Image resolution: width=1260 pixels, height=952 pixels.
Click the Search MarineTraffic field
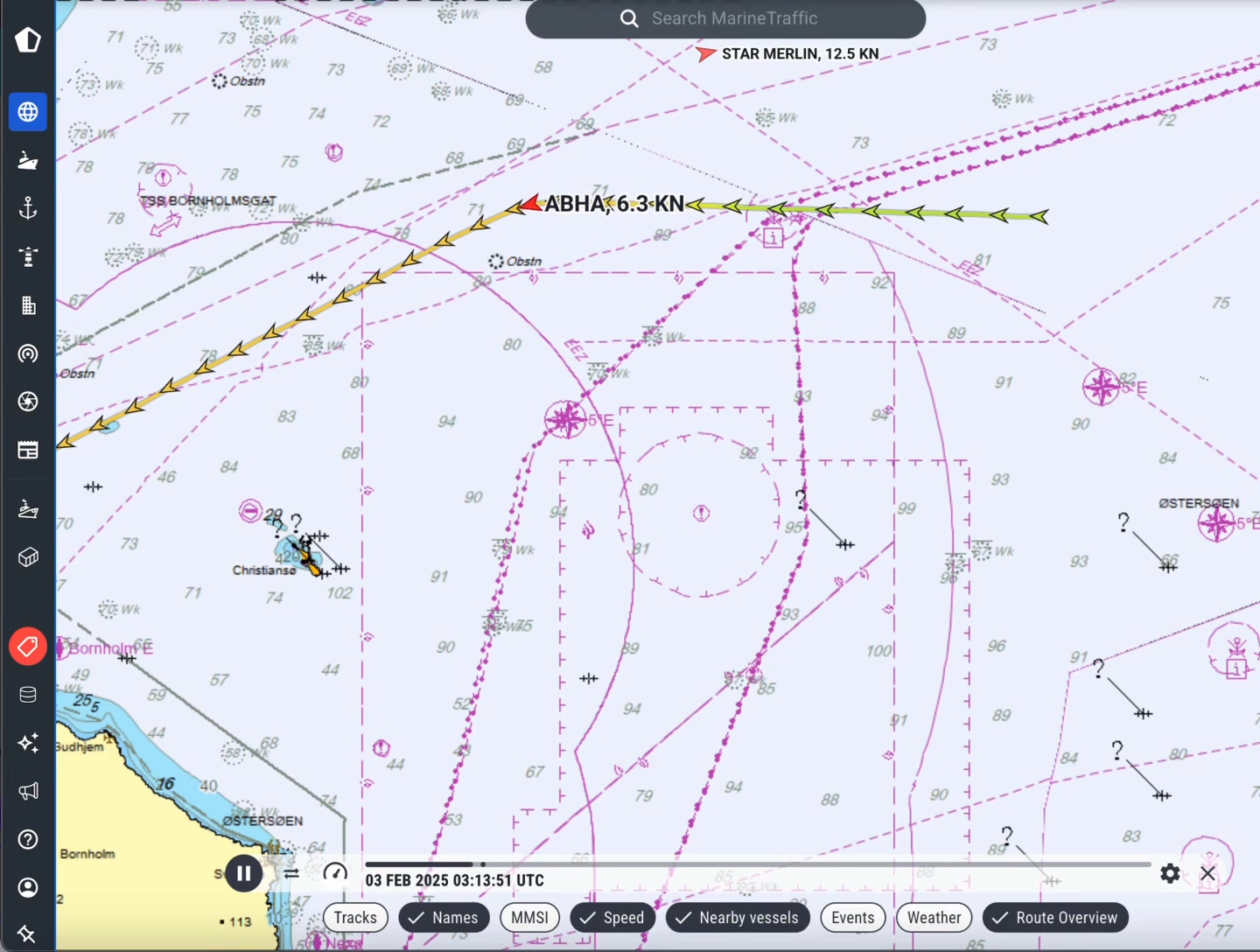[725, 18]
